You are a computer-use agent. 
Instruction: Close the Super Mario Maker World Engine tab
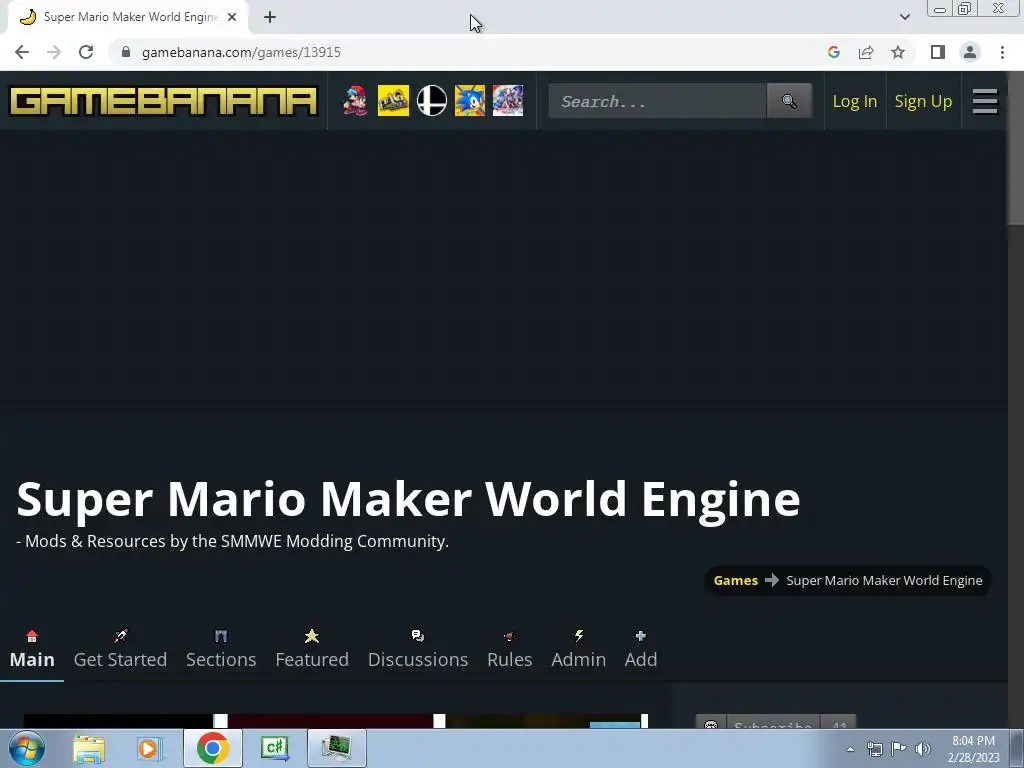[x=232, y=17]
